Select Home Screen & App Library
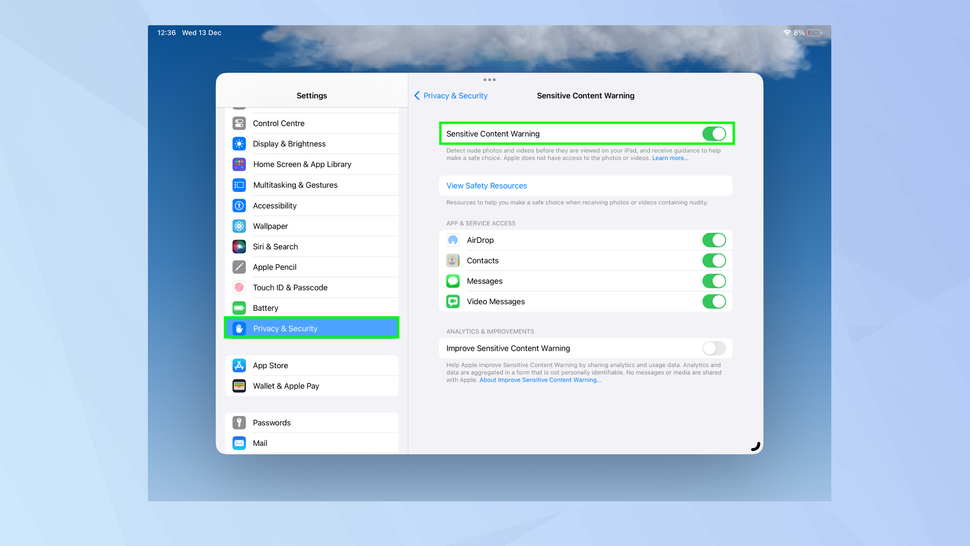970x546 pixels. pos(312,164)
